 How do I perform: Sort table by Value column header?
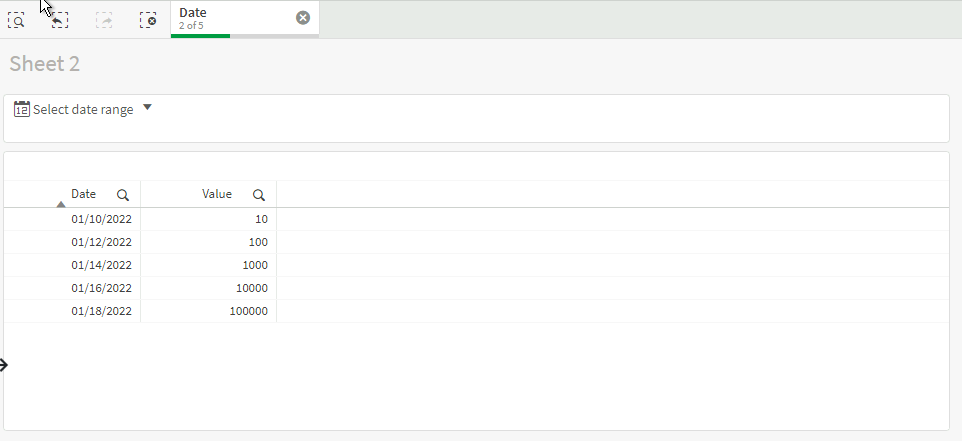click(x=217, y=194)
